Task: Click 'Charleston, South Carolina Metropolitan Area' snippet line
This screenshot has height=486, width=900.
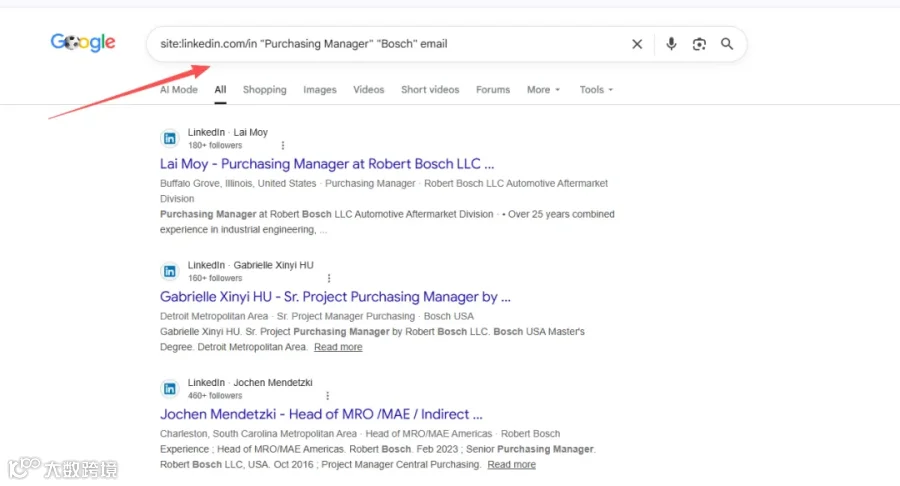Action: (258, 434)
